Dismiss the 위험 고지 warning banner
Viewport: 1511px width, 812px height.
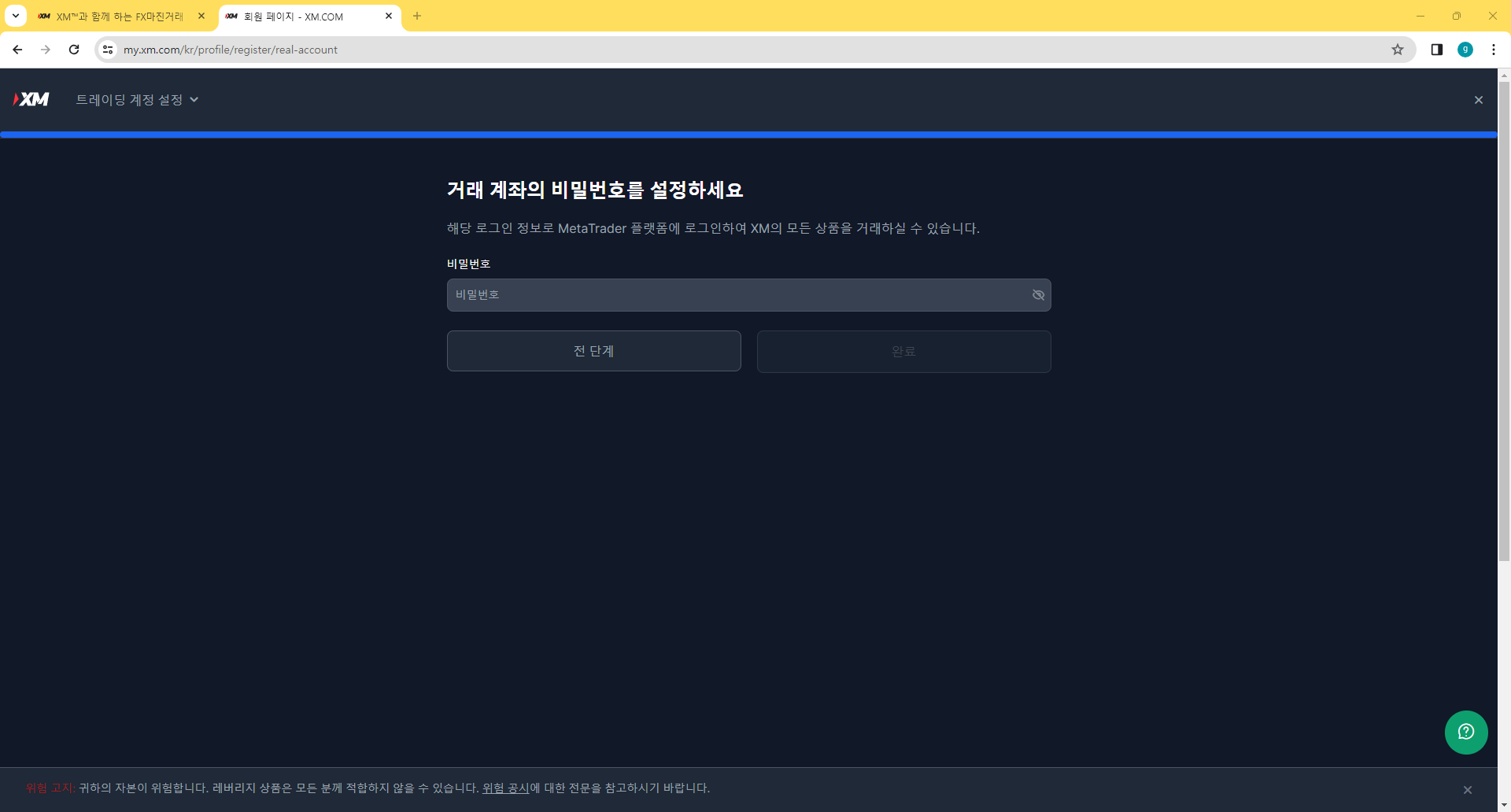[1467, 788]
